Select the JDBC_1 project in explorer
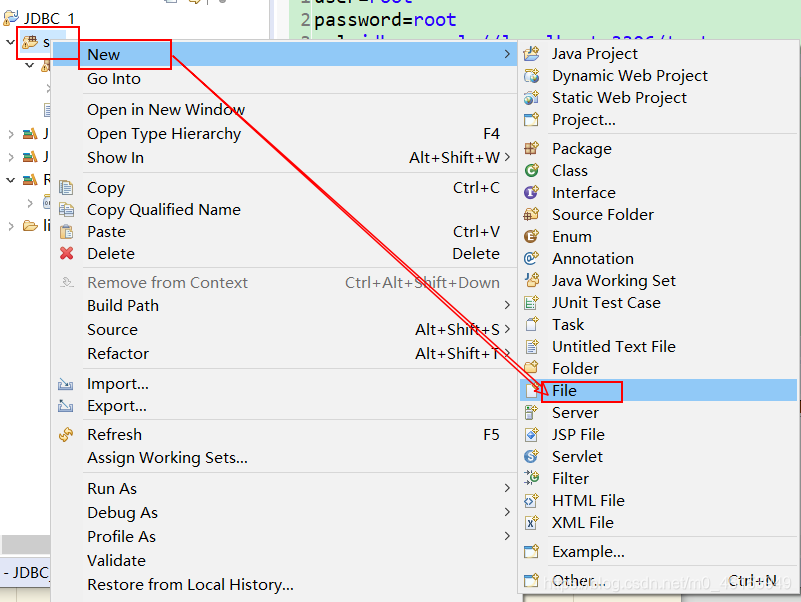The image size is (801, 602). [x=49, y=18]
